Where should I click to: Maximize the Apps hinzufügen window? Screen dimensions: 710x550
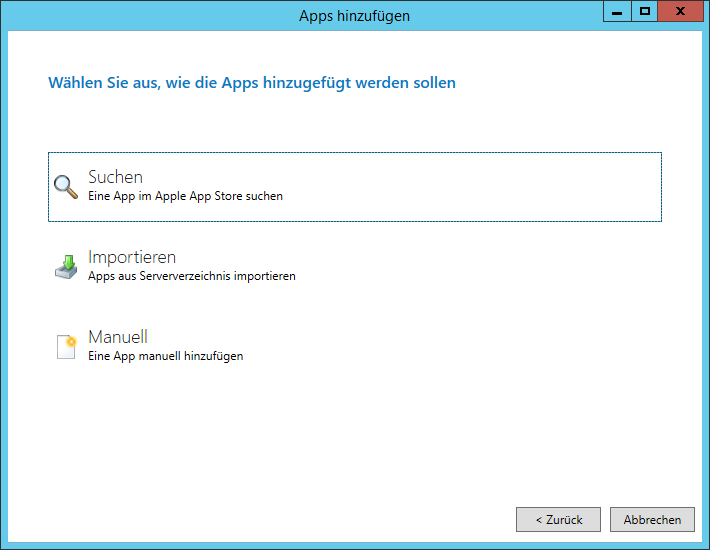click(645, 11)
